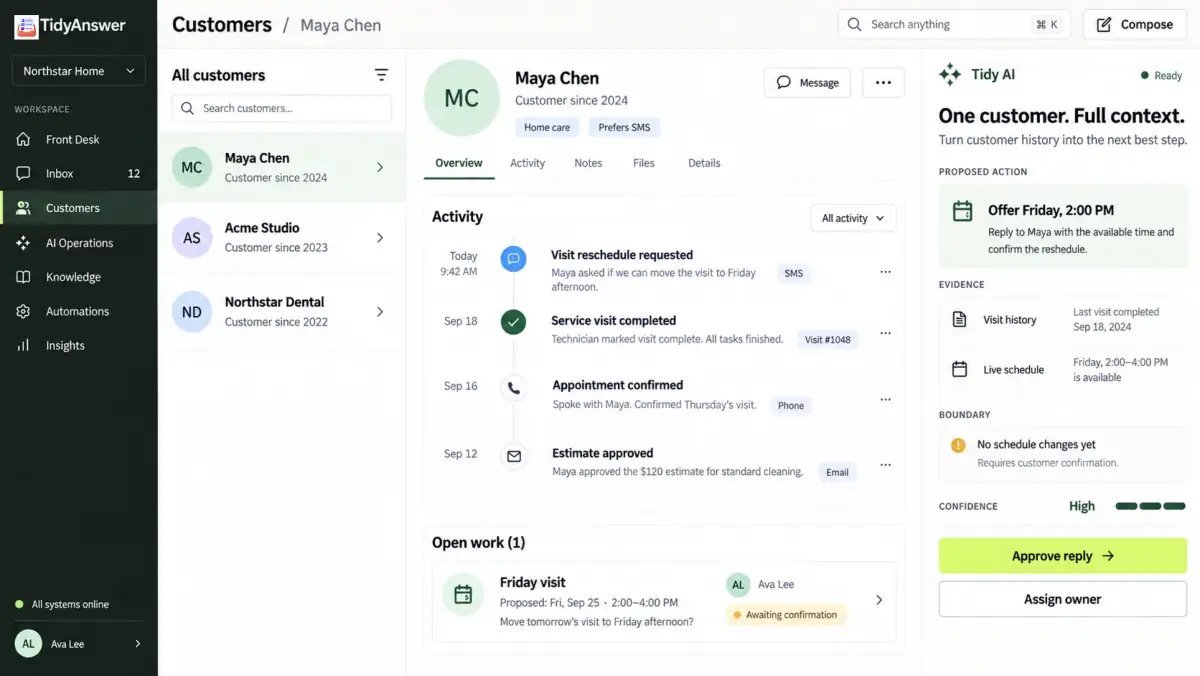The width and height of the screenshot is (1200, 676).
Task: Select the AS avatar for Acme Studio
Action: point(192,238)
